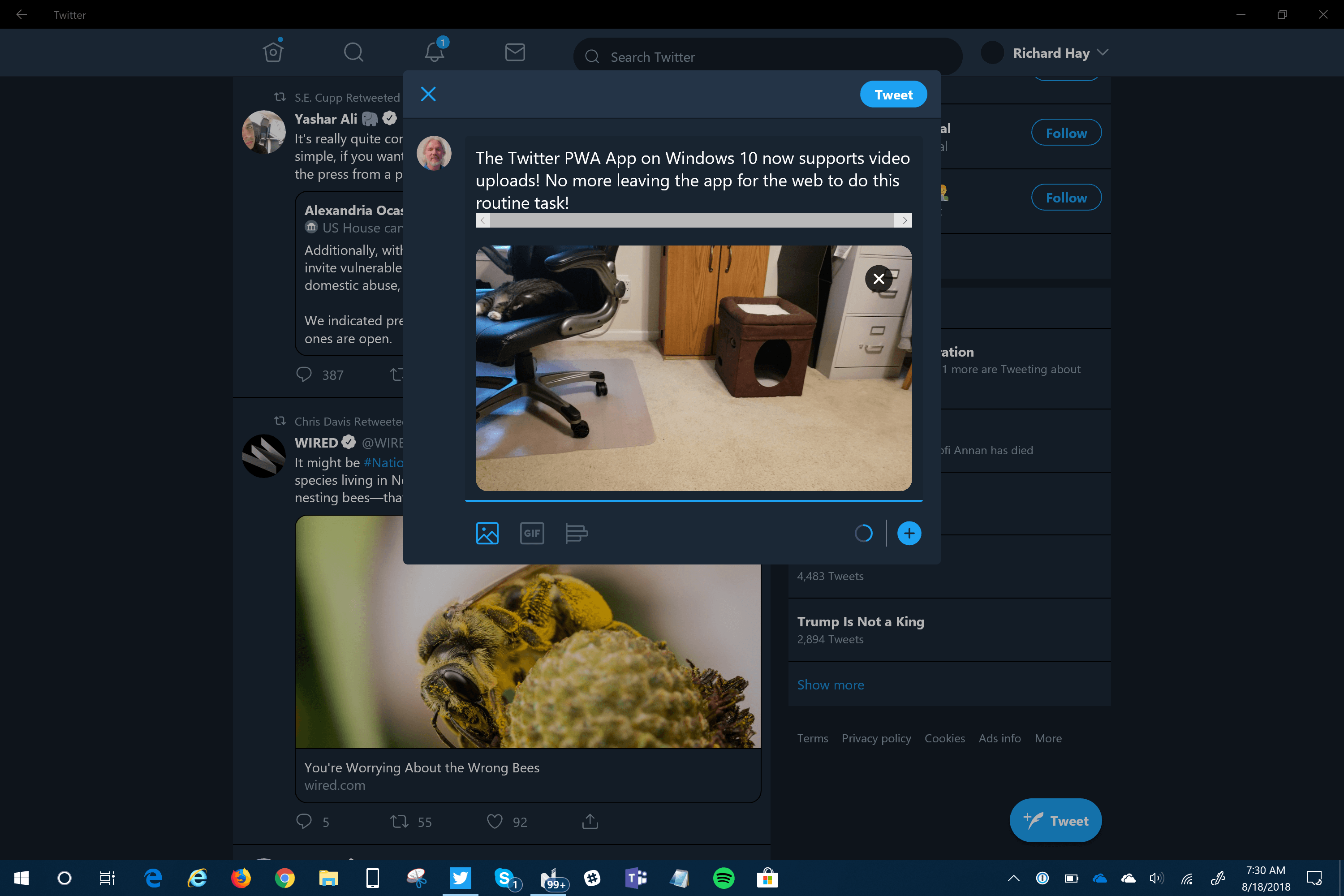1344x896 pixels.
Task: Remove the attached video from the tweet
Action: point(878,279)
